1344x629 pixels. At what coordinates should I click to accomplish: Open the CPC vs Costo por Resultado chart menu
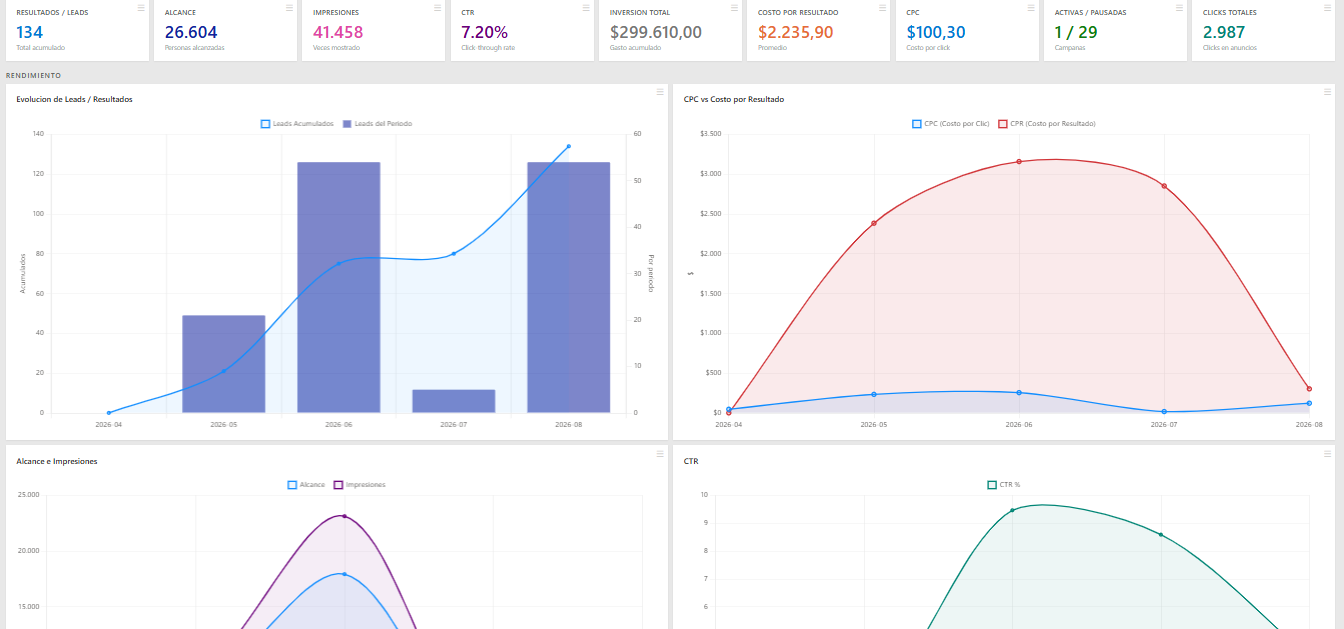point(1326,92)
